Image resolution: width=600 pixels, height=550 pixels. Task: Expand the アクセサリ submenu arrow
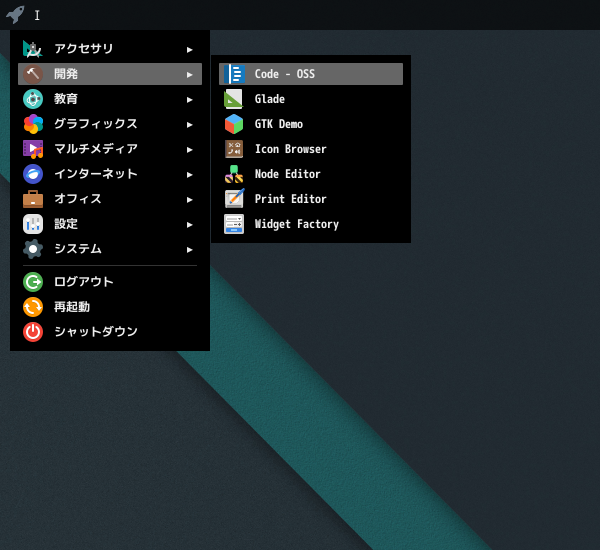(189, 49)
